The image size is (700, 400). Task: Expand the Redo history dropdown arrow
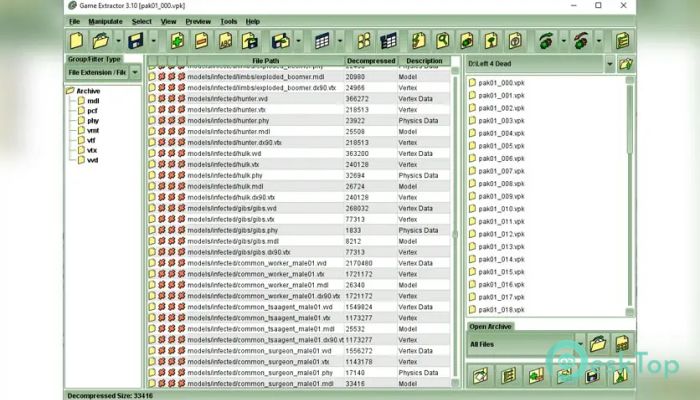pos(599,41)
